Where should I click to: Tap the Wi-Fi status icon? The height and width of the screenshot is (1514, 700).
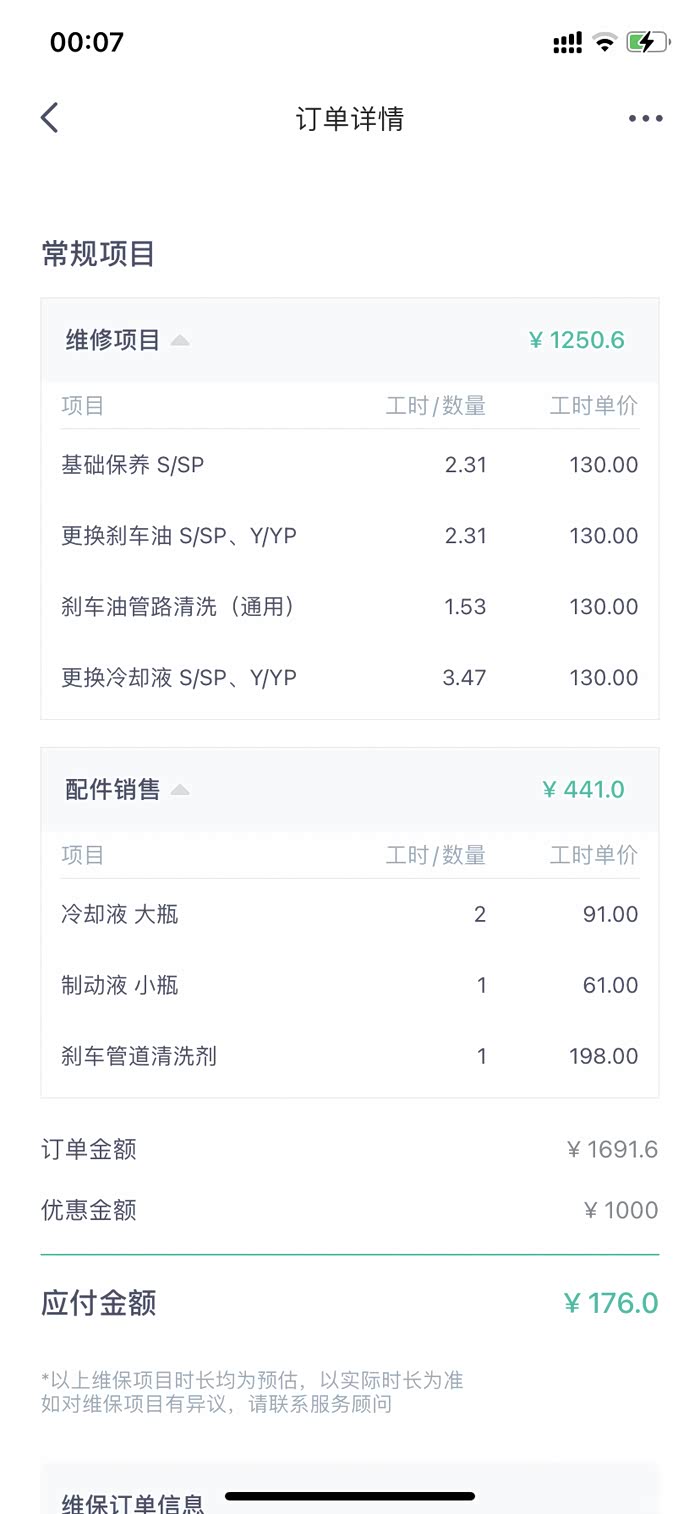[x=604, y=42]
